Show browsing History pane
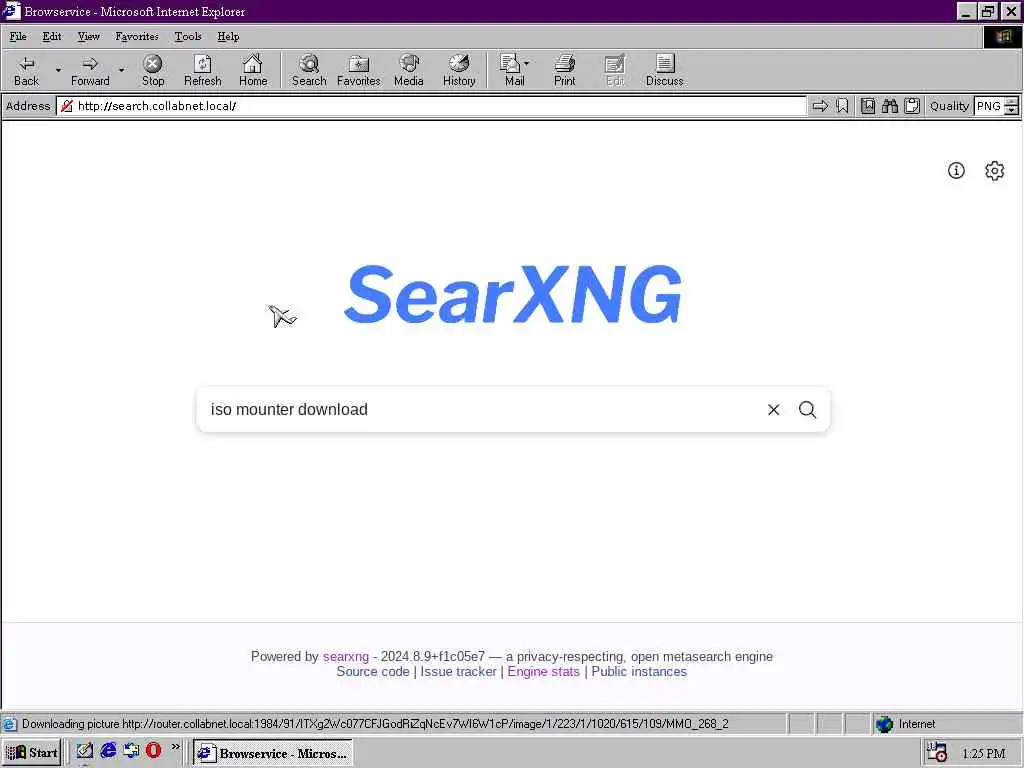The height and width of the screenshot is (768, 1024). pyautogui.click(x=459, y=71)
